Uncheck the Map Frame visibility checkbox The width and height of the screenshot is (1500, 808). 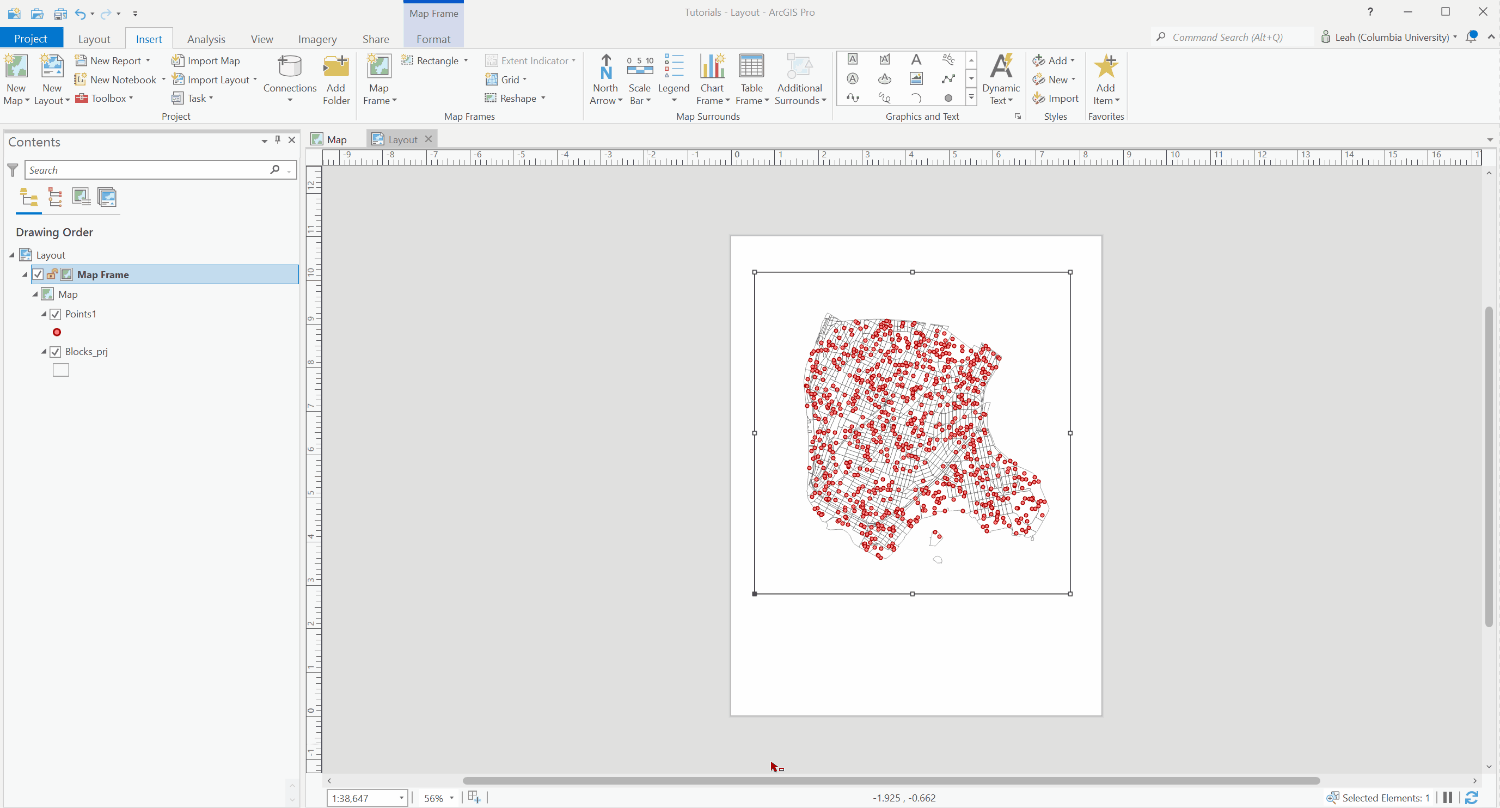pyautogui.click(x=37, y=273)
